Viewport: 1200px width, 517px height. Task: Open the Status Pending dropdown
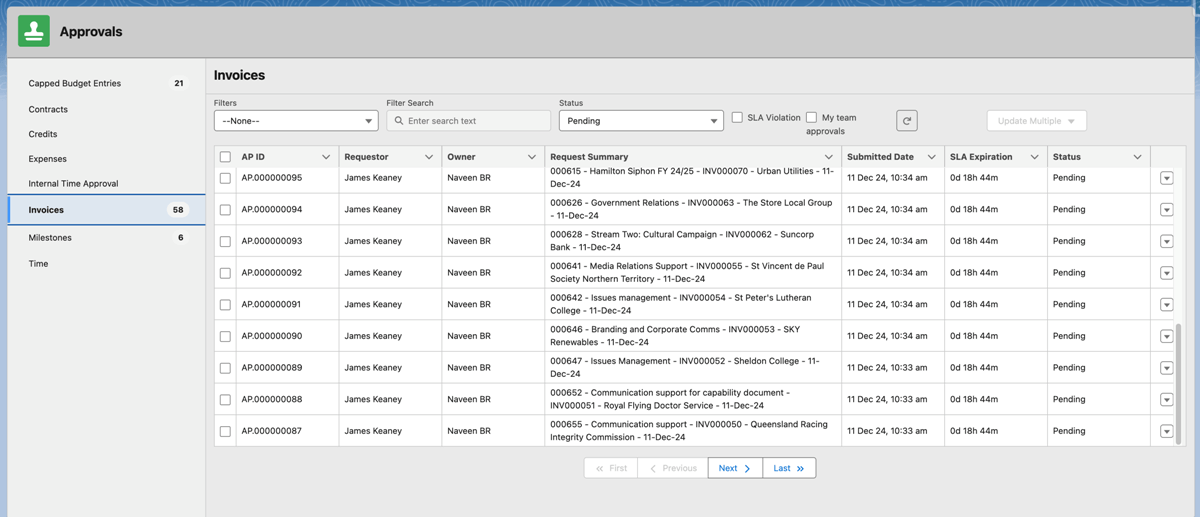click(641, 121)
